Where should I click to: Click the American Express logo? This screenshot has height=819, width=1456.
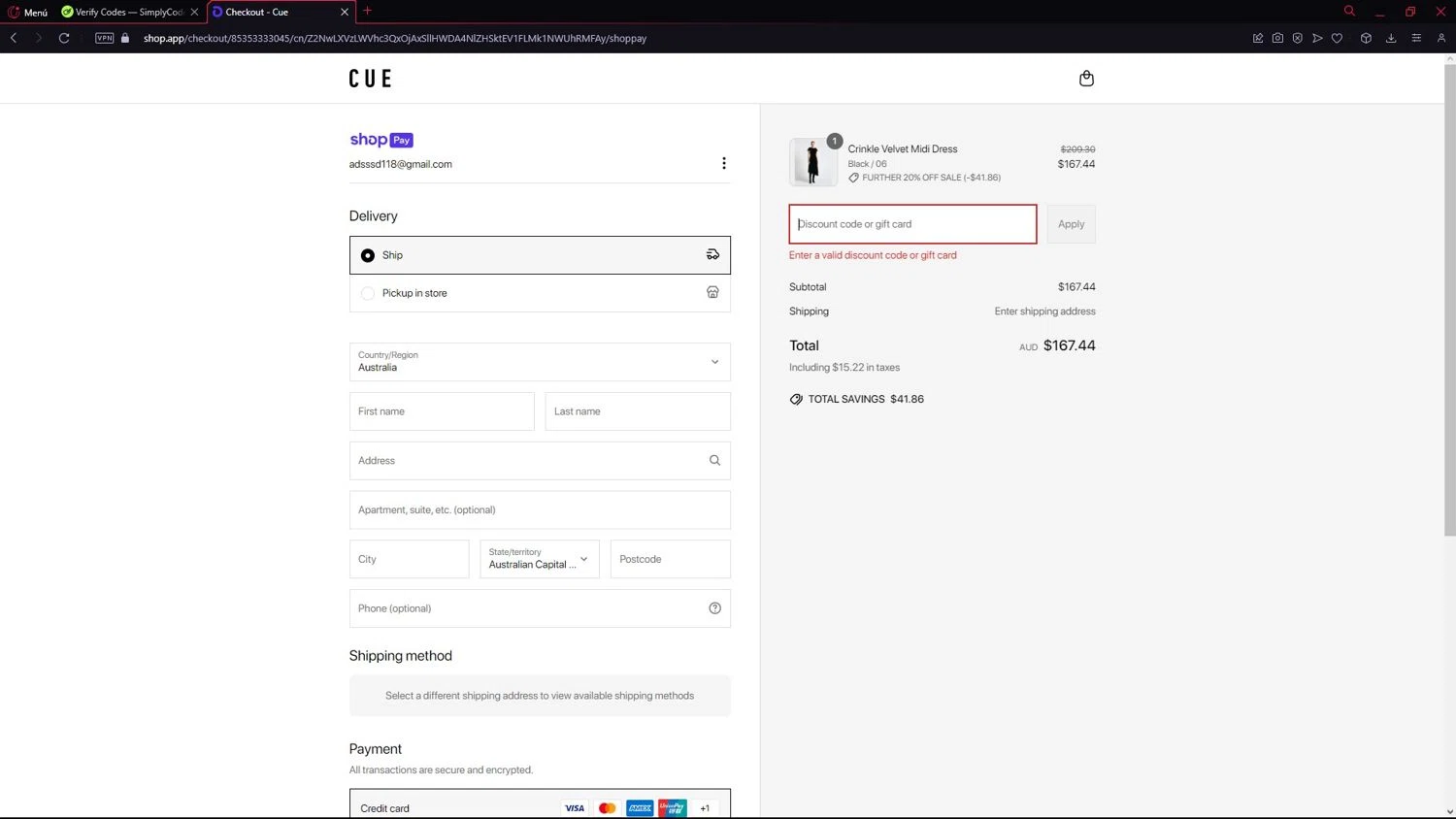(x=640, y=808)
